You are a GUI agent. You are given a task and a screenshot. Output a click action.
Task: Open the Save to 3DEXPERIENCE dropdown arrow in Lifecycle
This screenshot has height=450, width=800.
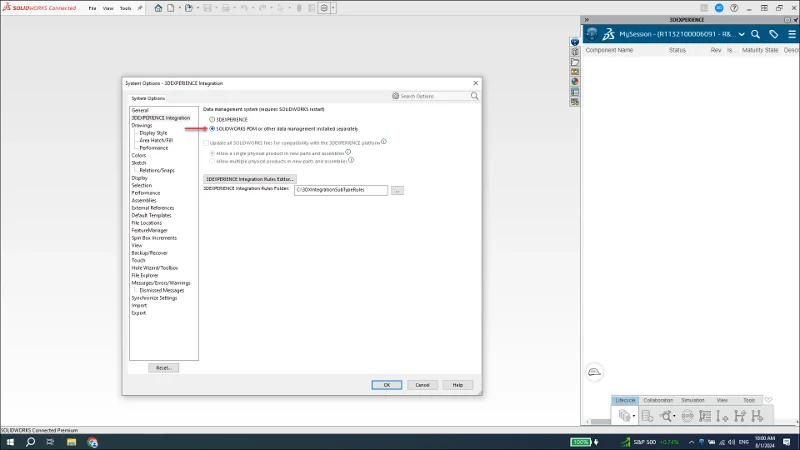tap(634, 416)
